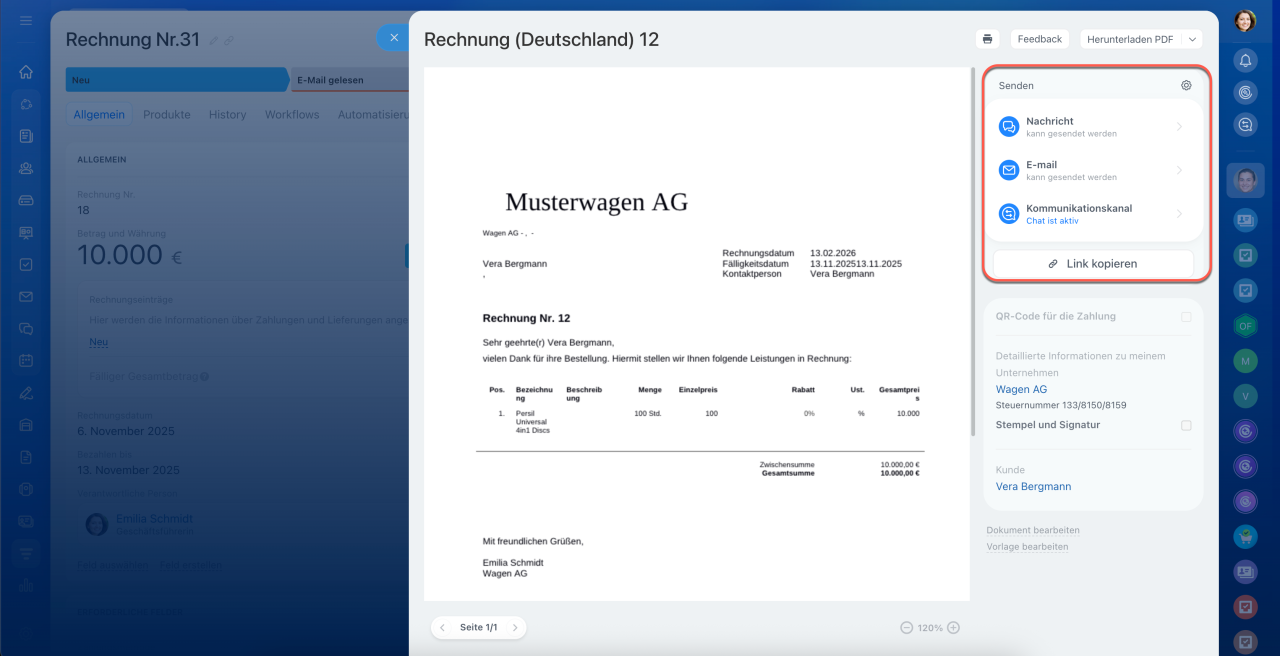Viewport: 1280px width, 656px height.
Task: Switch to the Produkte tab
Action: click(166, 115)
